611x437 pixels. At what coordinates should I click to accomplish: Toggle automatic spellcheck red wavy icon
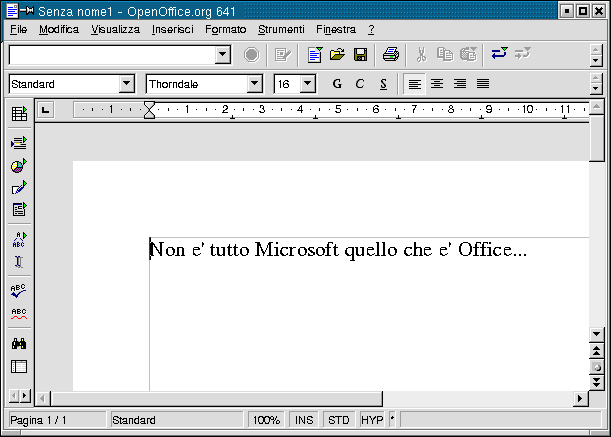click(x=19, y=313)
